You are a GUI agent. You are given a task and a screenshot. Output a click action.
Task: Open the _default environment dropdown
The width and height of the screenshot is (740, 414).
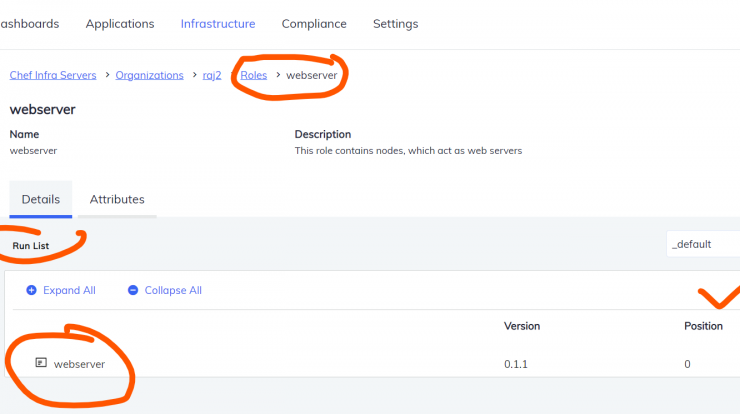703,244
